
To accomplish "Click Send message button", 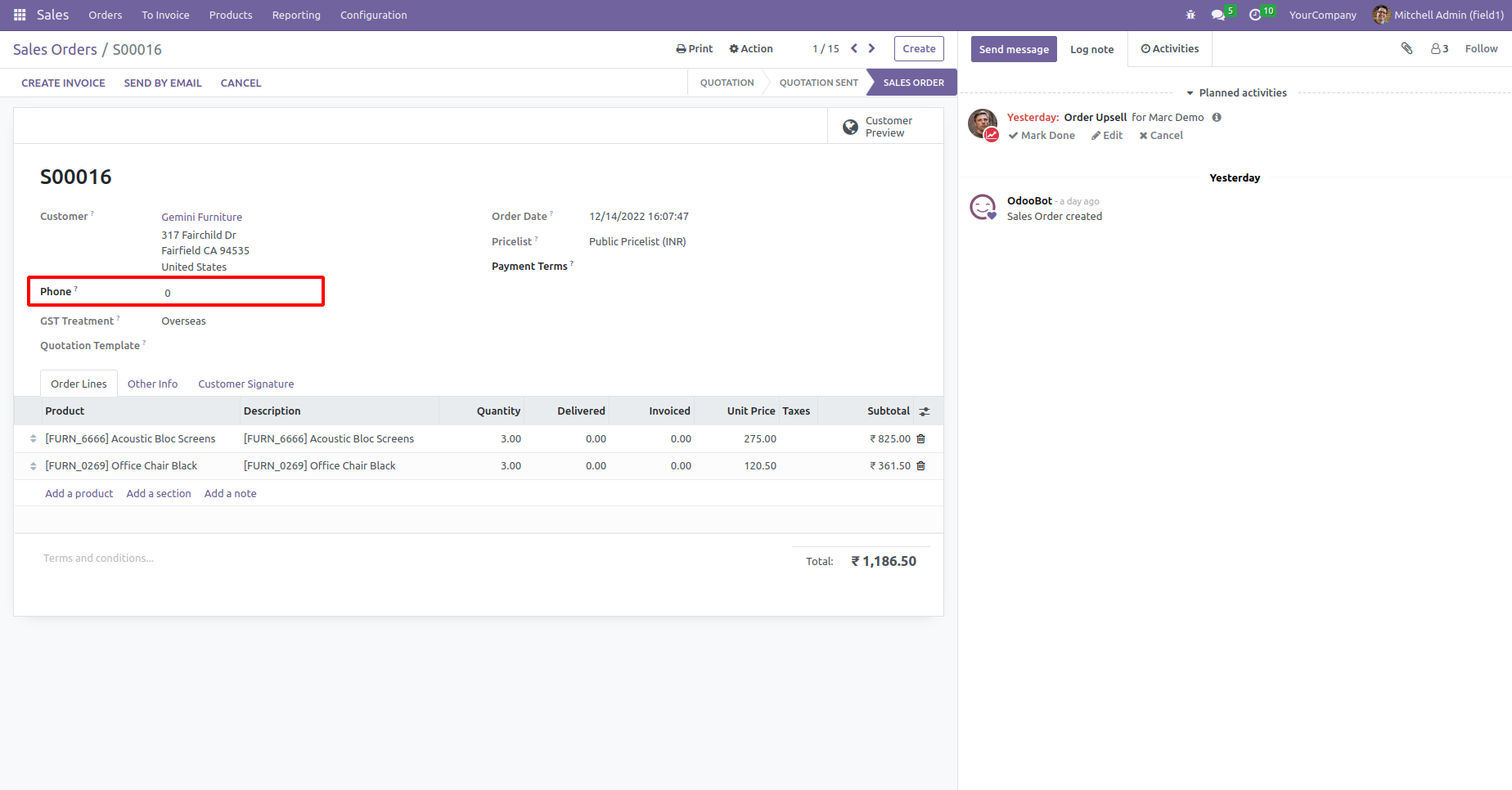I will tap(1014, 49).
